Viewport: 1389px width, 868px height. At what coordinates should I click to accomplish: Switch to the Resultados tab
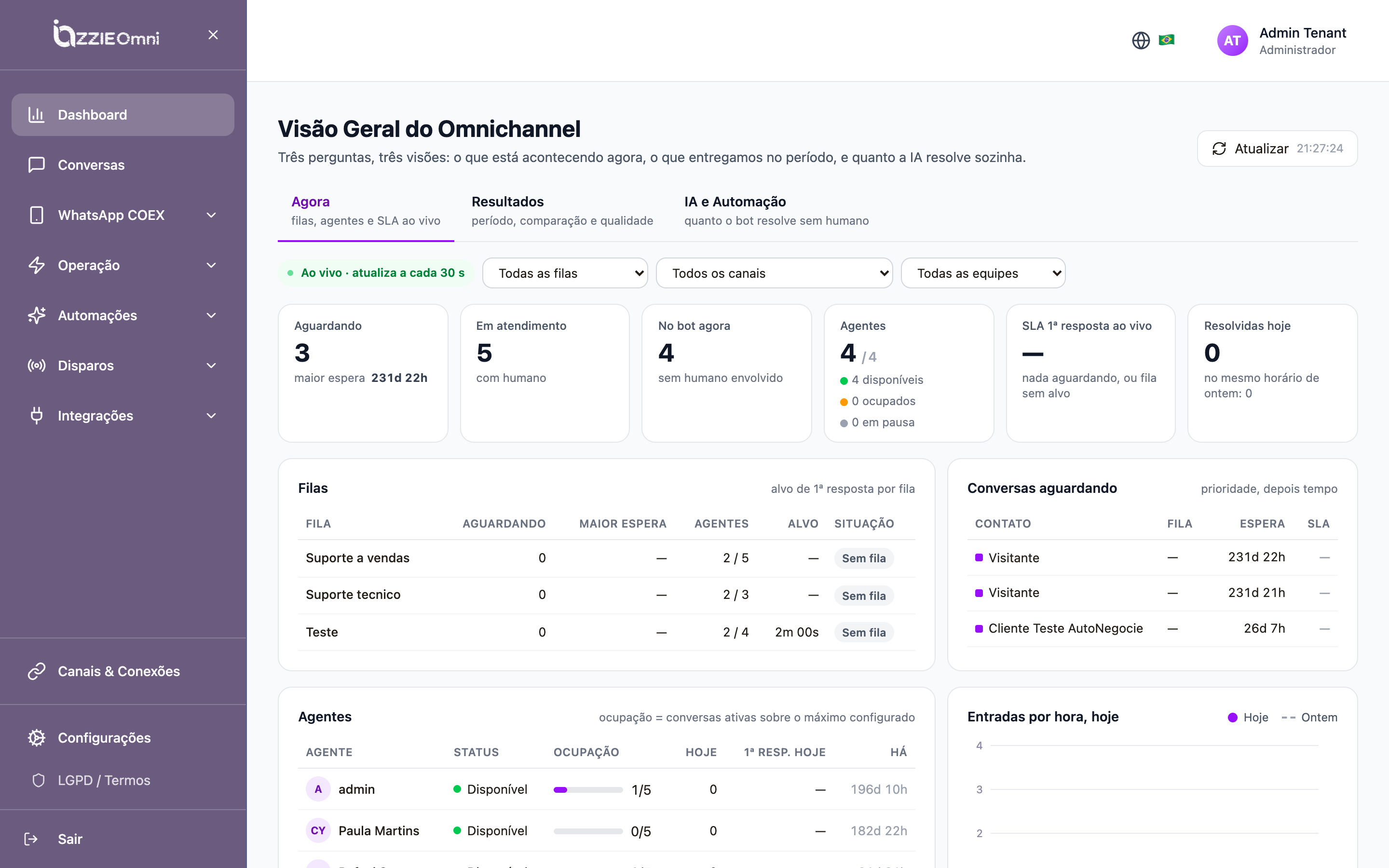tap(562, 211)
